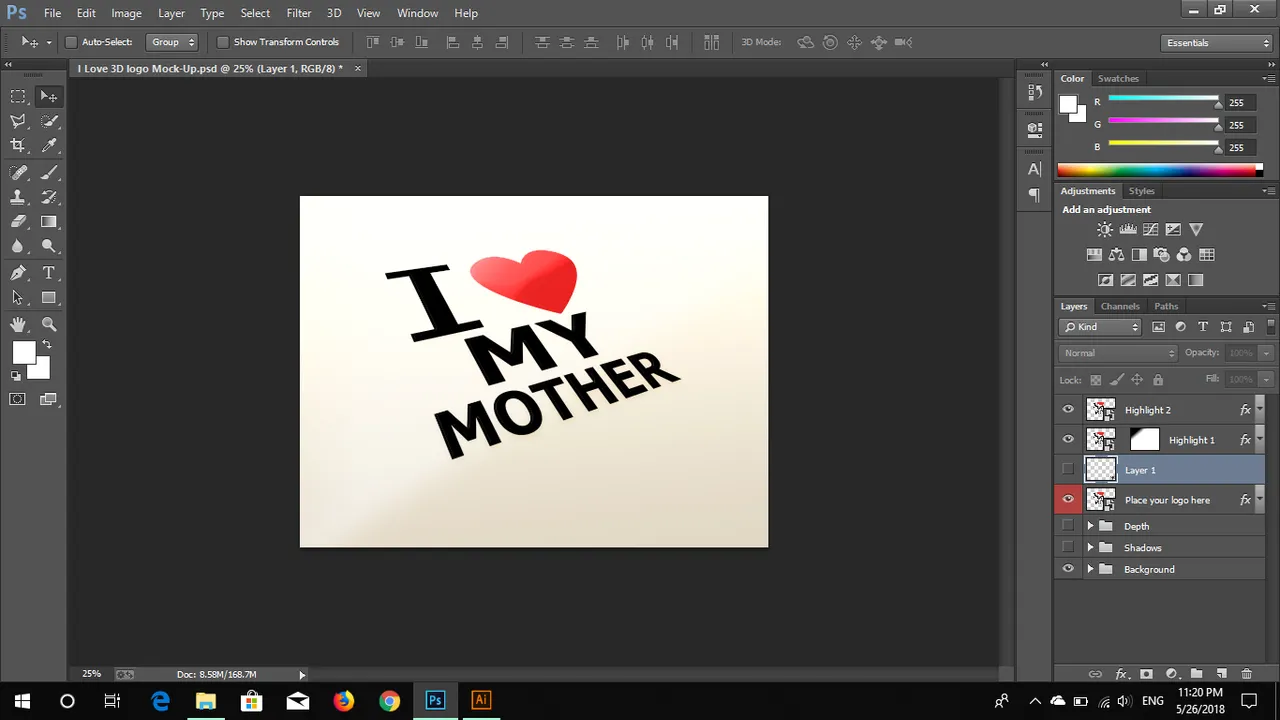Open the Filter menu
Viewport: 1280px width, 720px height.
(299, 13)
